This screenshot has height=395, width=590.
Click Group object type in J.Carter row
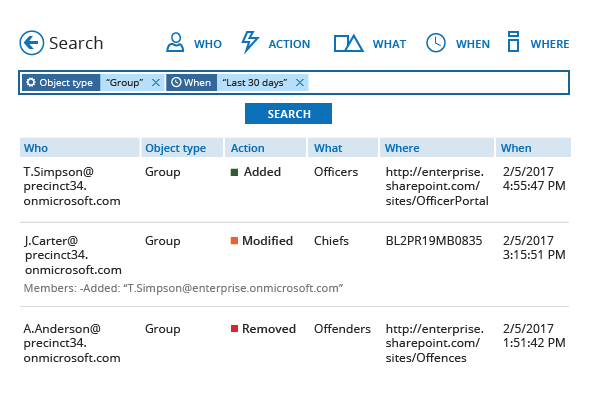[x=163, y=241]
